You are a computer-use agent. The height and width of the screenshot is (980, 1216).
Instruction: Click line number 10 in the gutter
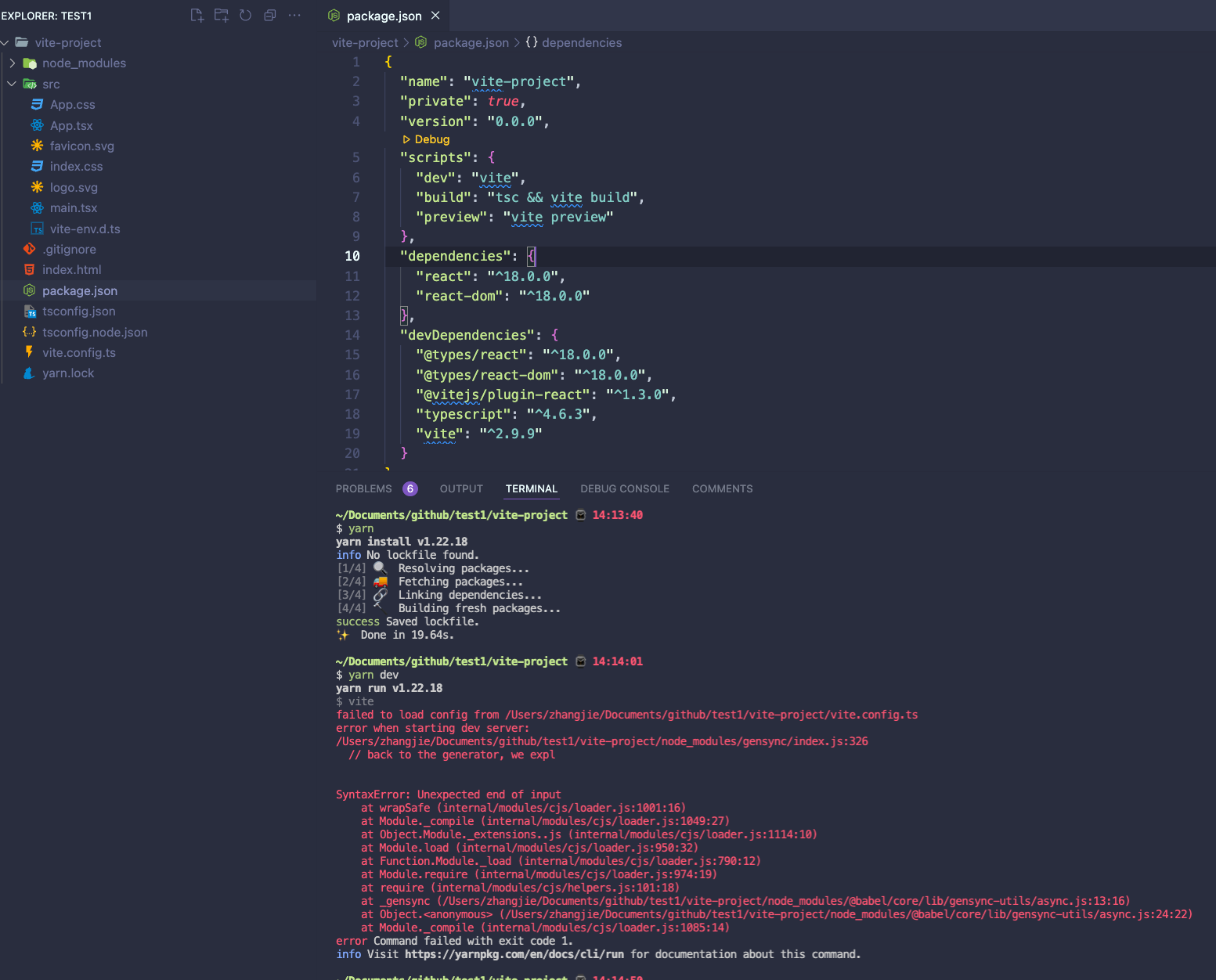(x=352, y=256)
